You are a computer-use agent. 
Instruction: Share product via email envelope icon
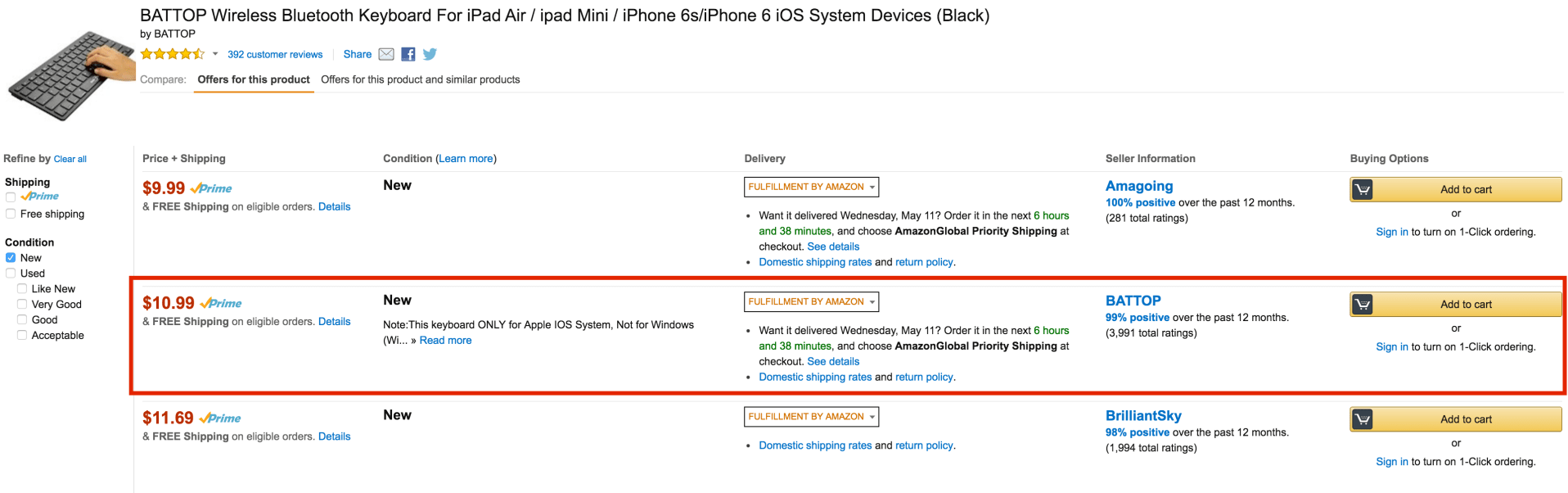[386, 54]
